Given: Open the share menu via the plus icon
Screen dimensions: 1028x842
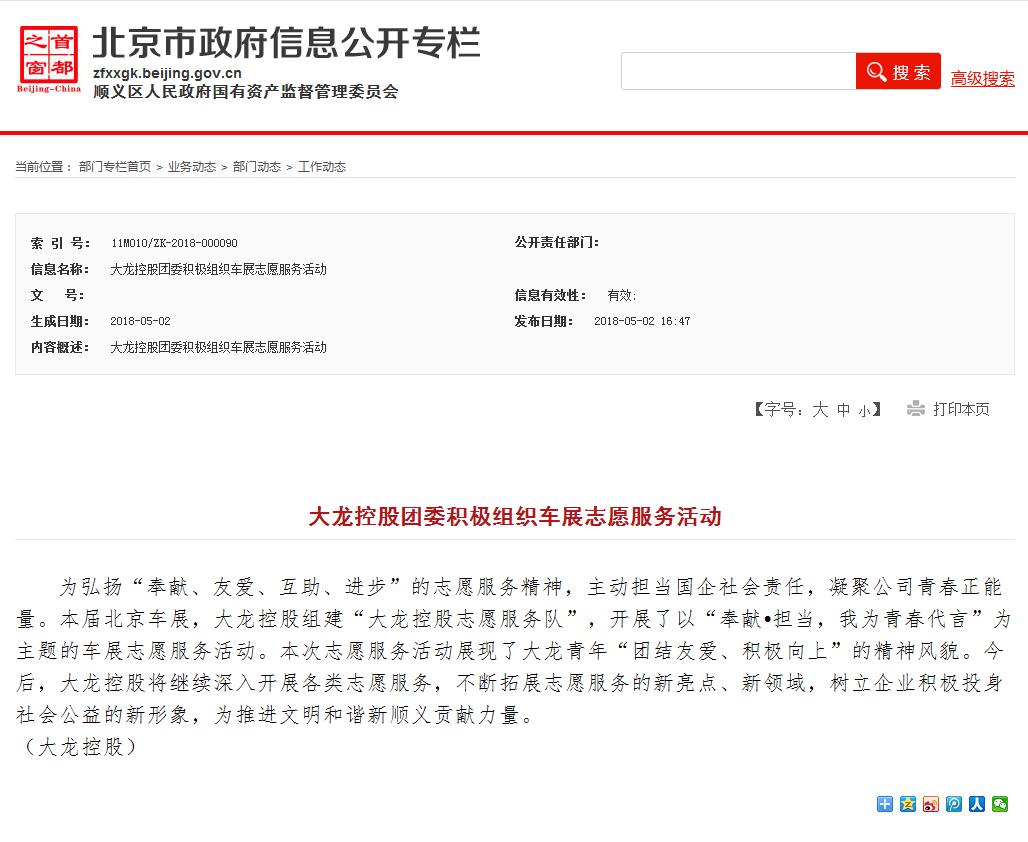Looking at the screenshot, I should click(884, 804).
